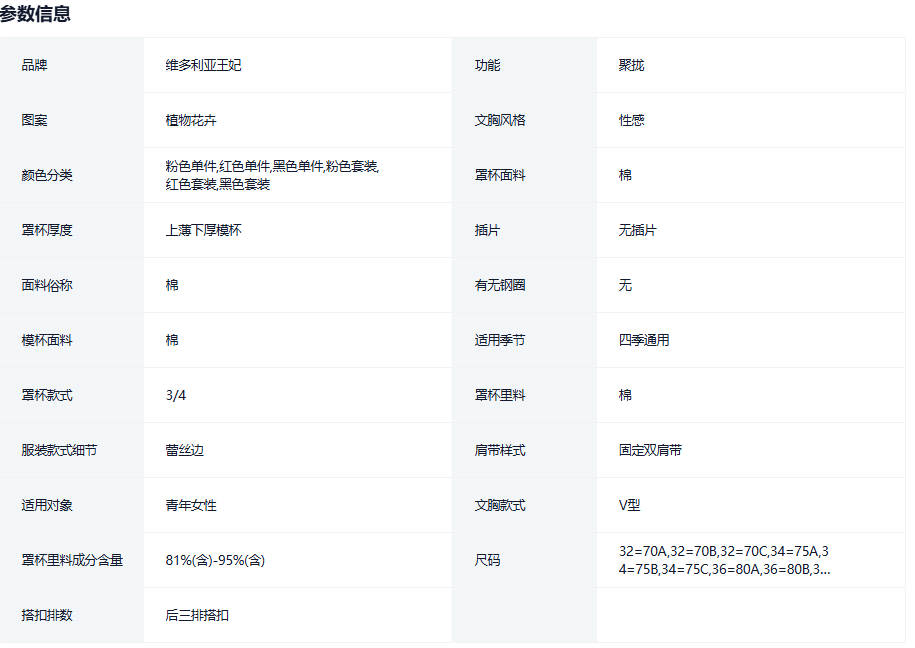Select the 植物花卉 pattern value
Image resolution: width=915 pixels, height=648 pixels.
click(x=191, y=120)
